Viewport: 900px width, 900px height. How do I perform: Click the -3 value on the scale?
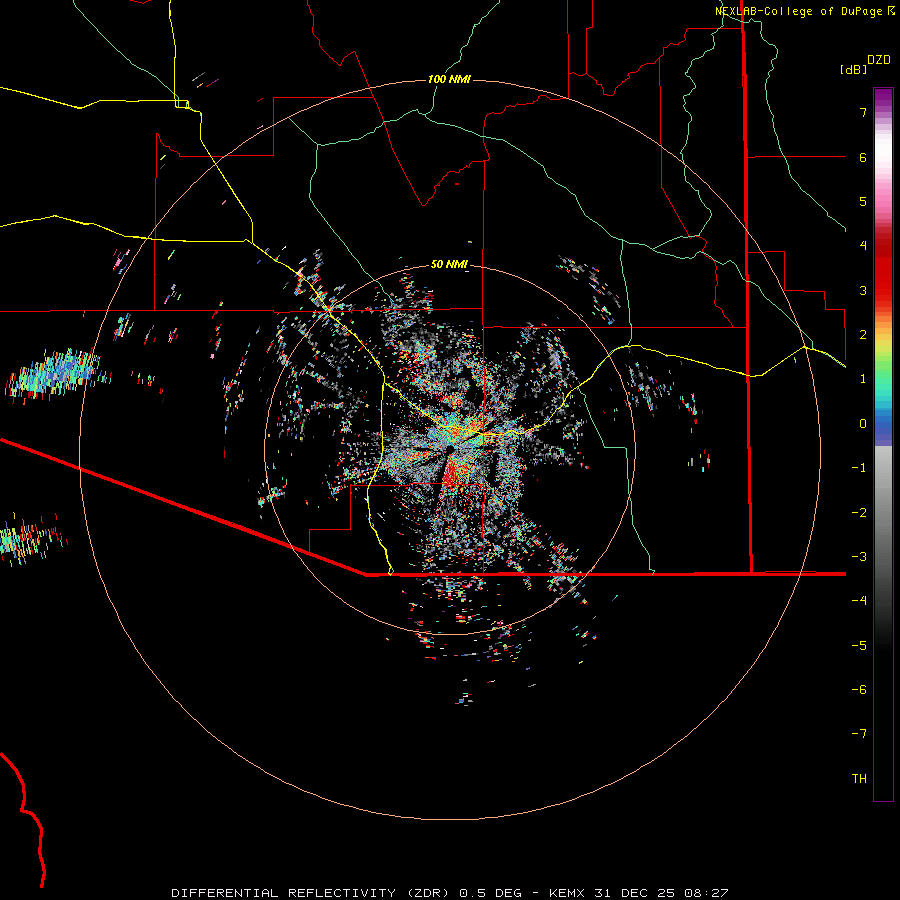pyautogui.click(x=859, y=557)
